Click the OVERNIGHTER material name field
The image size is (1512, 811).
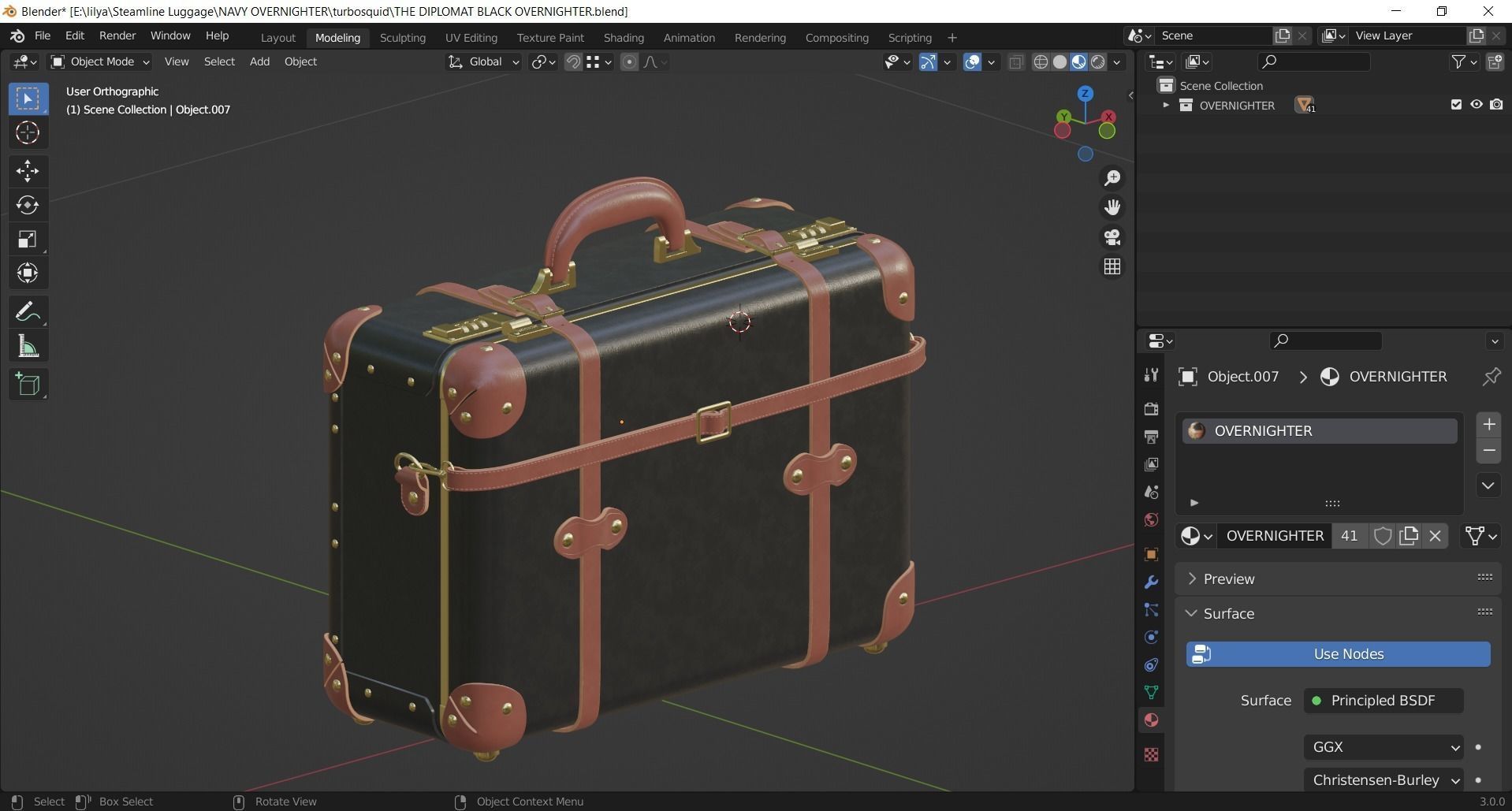pos(1275,536)
